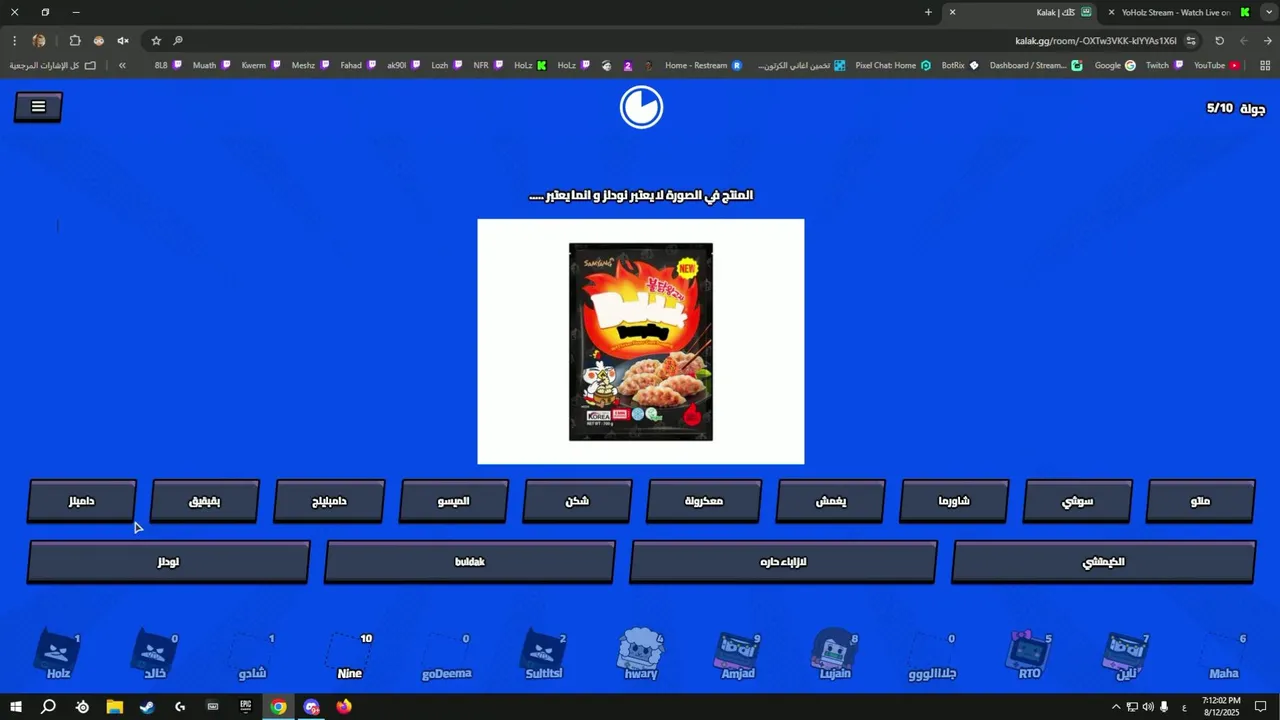Open File Explorer from the taskbar

[114, 707]
